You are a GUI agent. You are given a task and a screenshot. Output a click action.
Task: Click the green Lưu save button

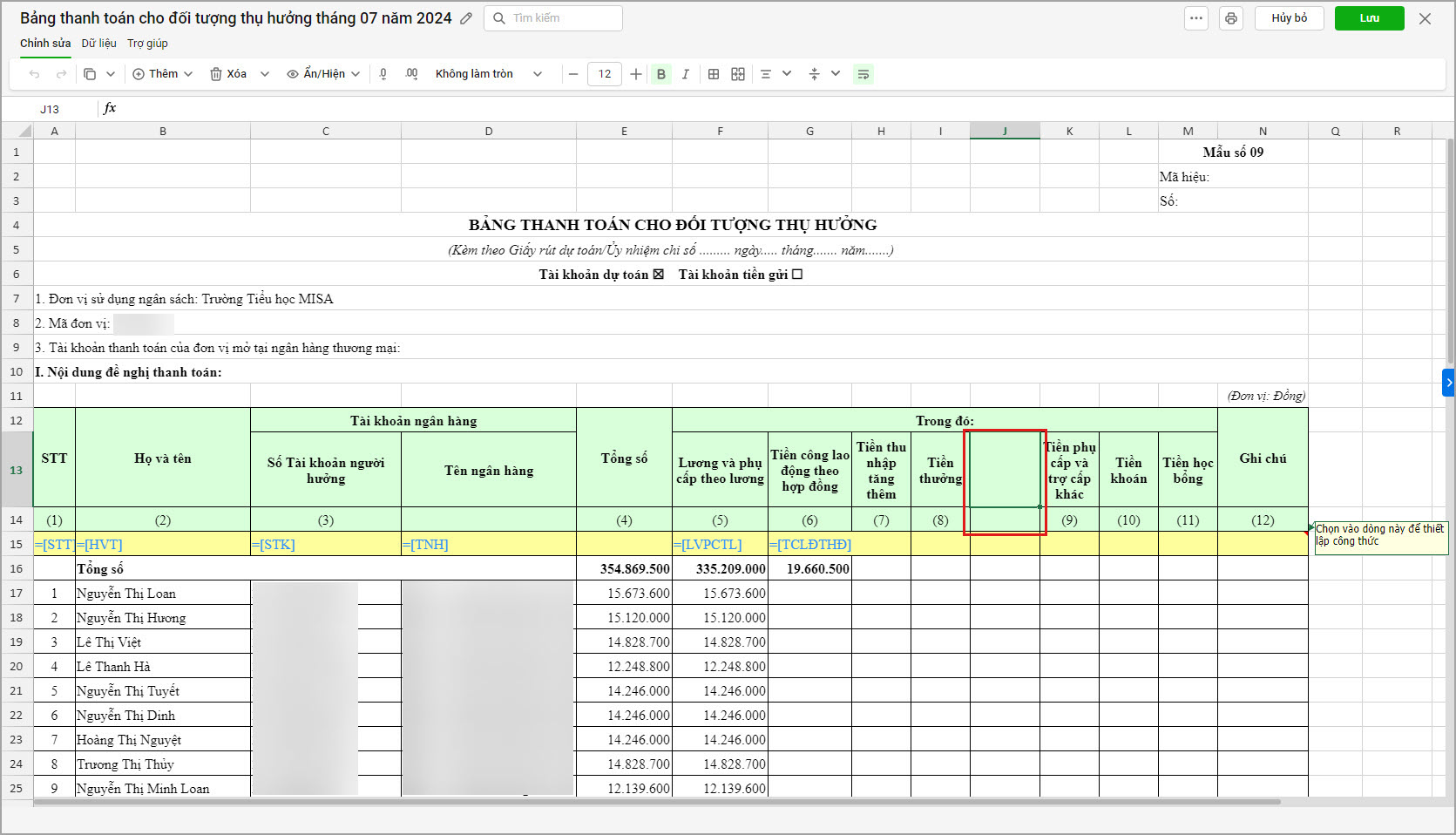coord(1370,18)
